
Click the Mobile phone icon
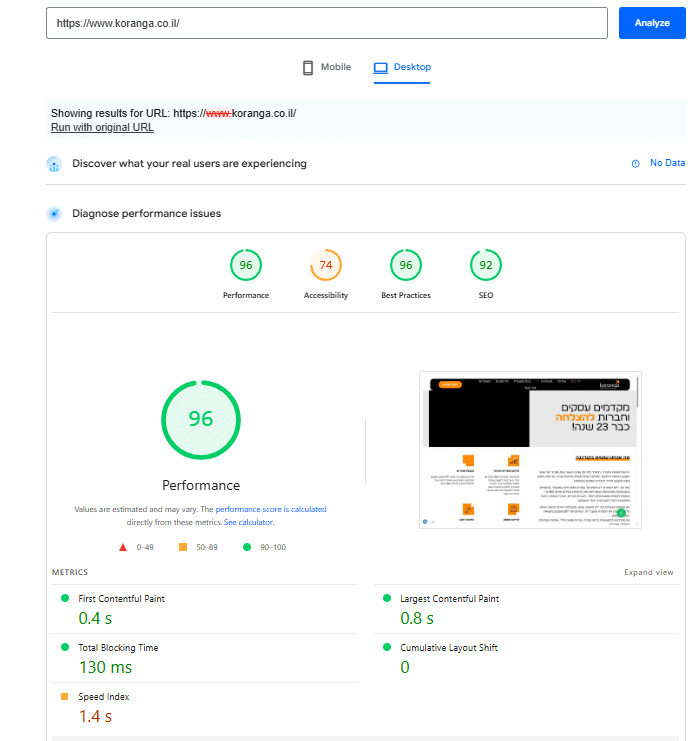click(x=308, y=68)
